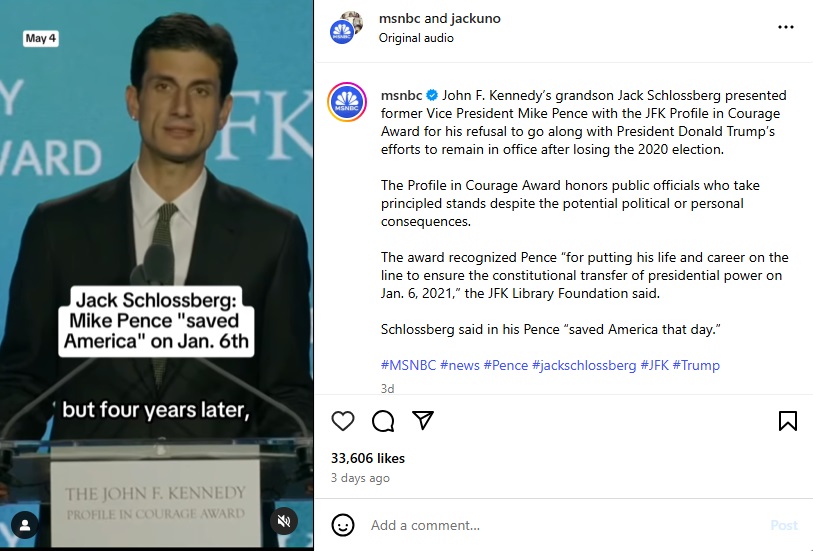Open emoji picker in comment box

(343, 525)
